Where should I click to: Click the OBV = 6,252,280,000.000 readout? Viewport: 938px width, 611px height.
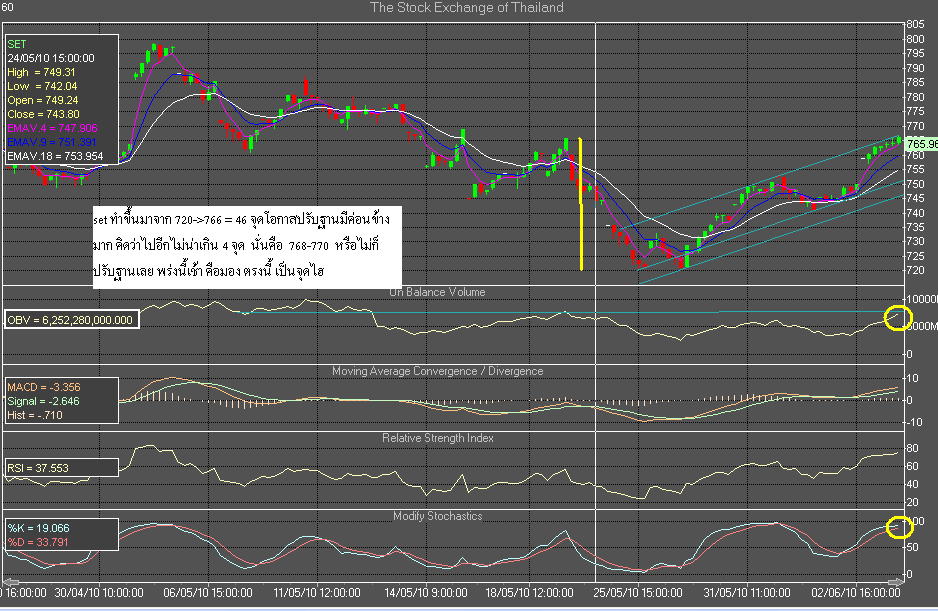pos(70,320)
